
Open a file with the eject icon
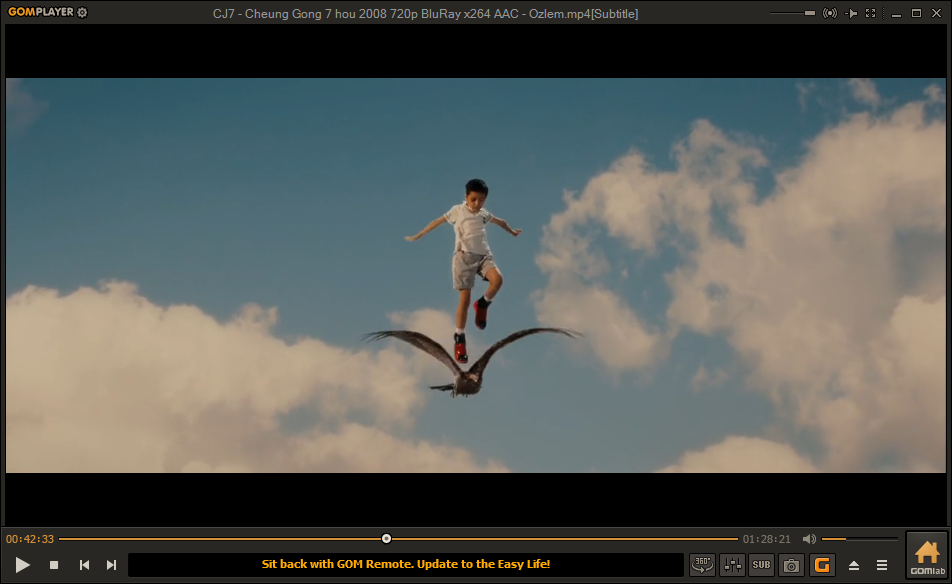854,565
